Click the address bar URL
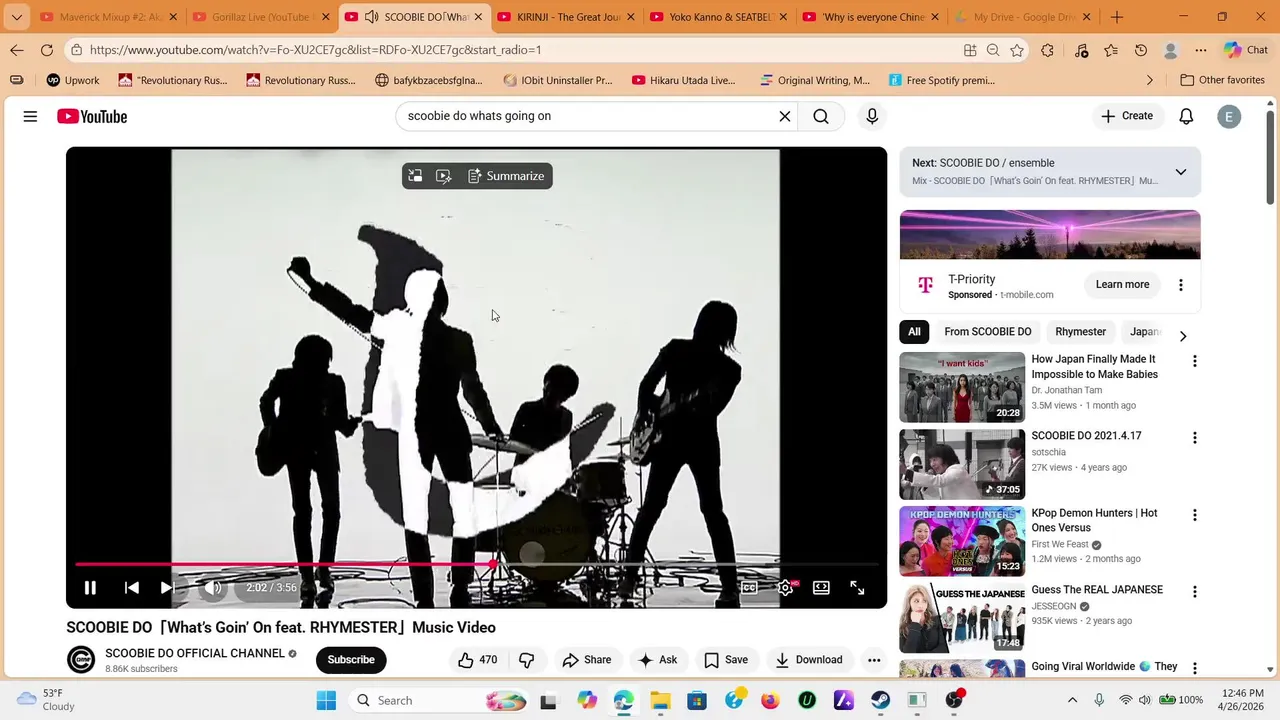Screen dimensions: 1280x720 [315, 50]
